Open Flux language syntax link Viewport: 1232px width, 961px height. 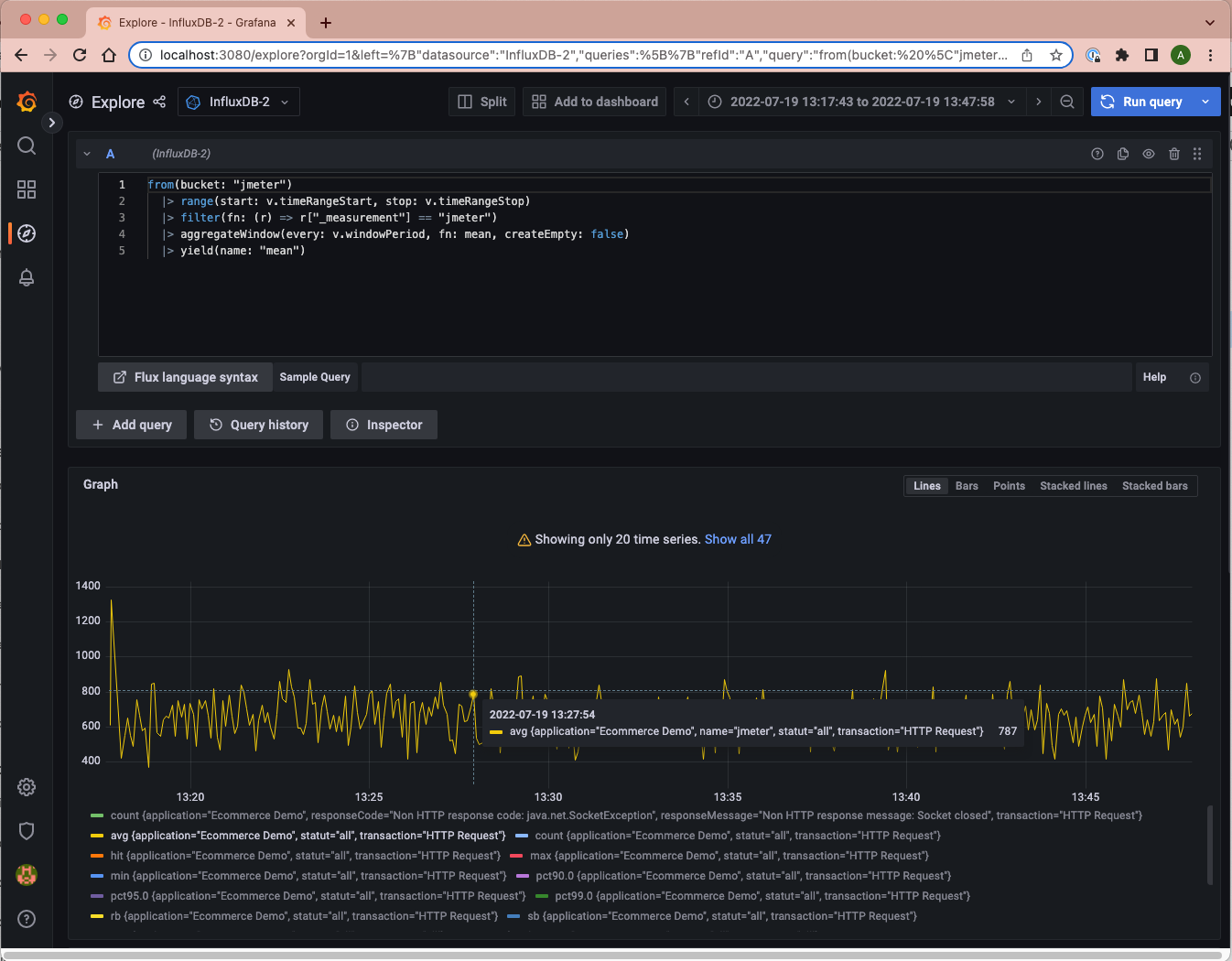point(185,377)
